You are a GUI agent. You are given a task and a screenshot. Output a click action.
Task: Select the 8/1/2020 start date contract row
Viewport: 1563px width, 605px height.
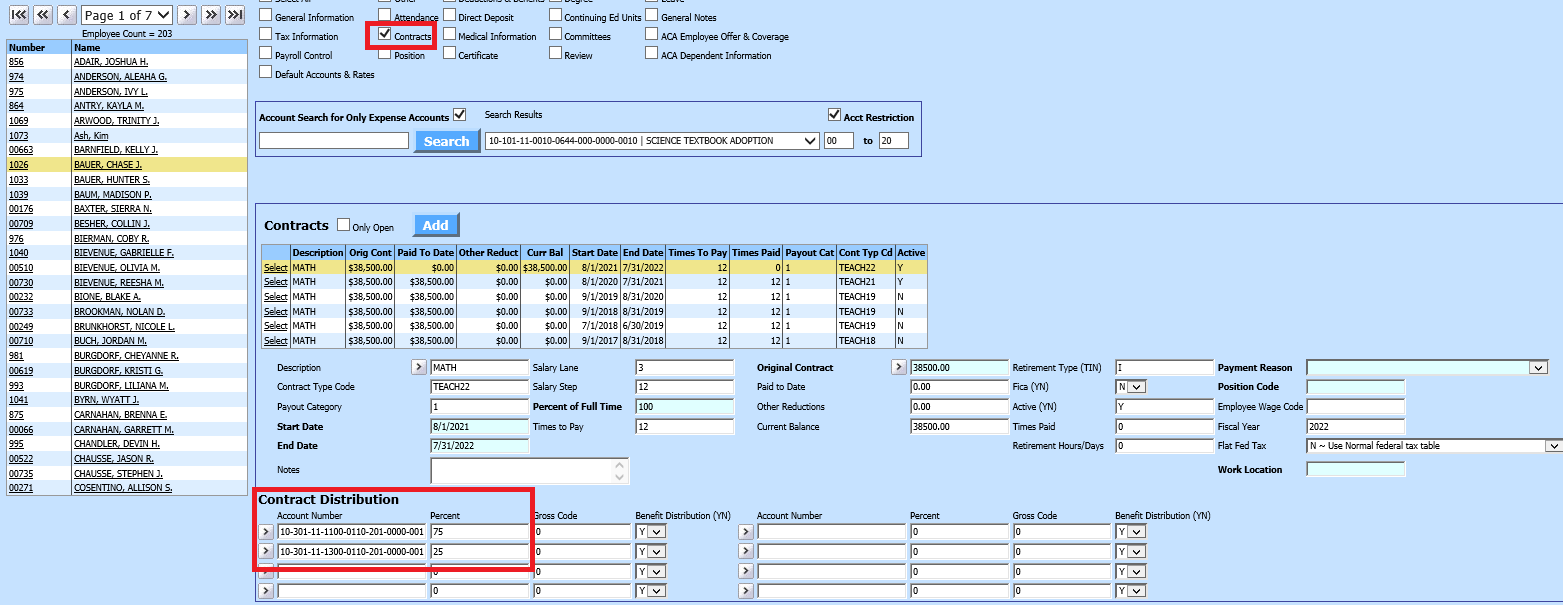(275, 283)
